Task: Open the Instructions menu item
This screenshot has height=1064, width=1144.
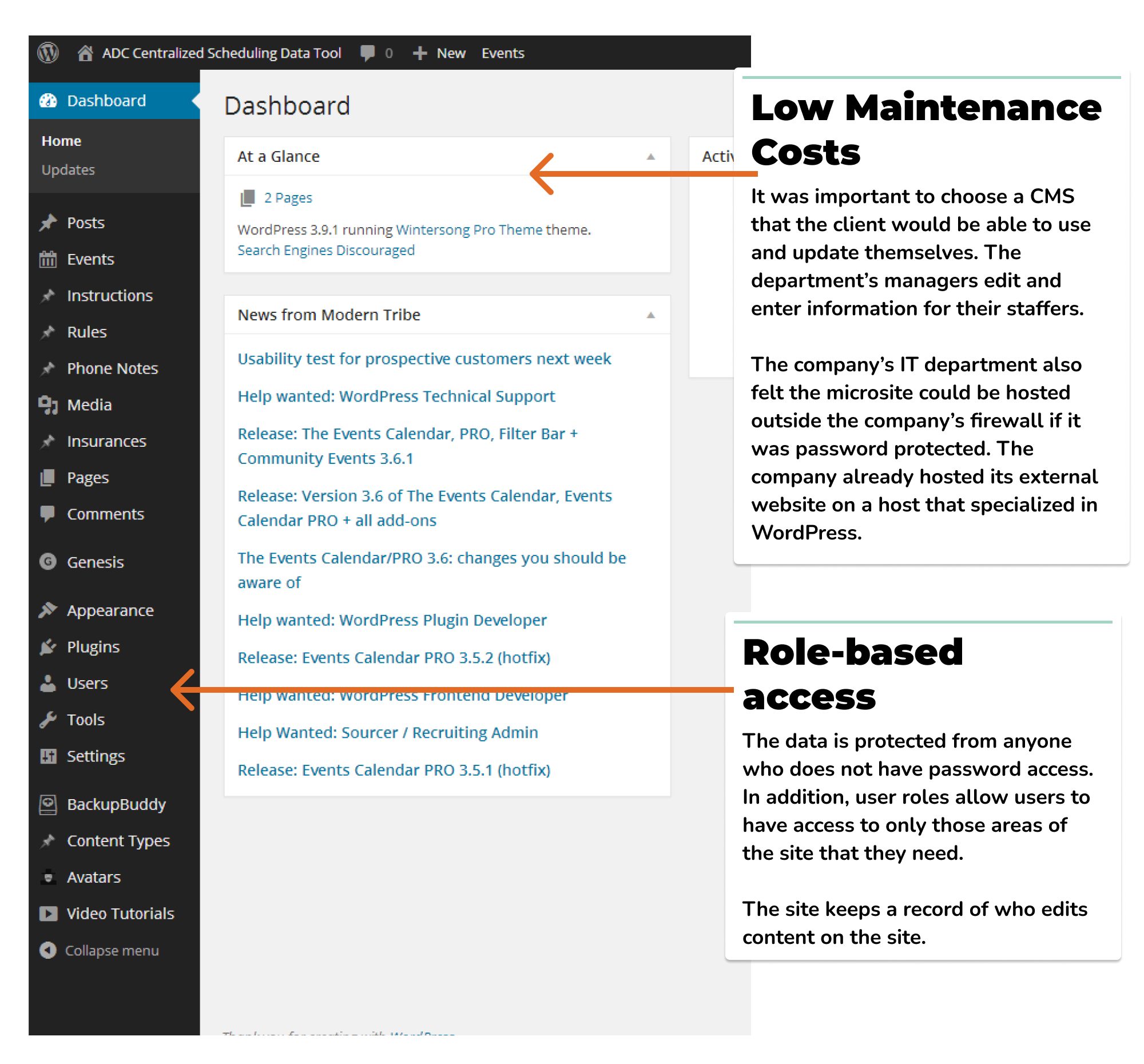Action: click(x=110, y=296)
